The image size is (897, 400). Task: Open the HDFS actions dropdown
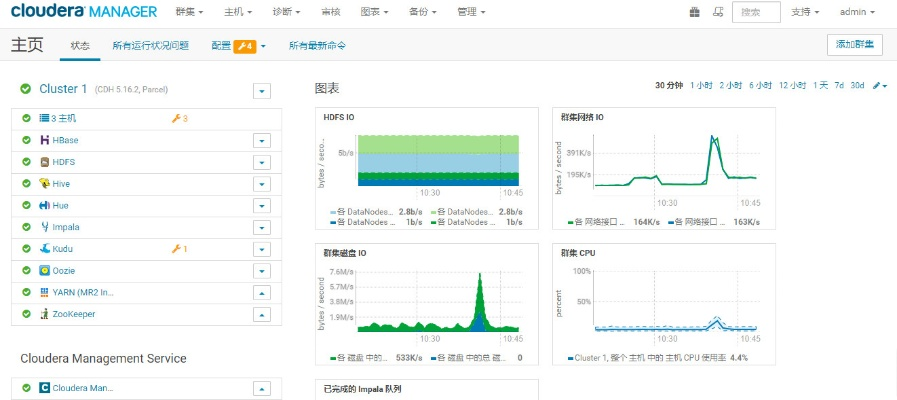pyautogui.click(x=262, y=163)
